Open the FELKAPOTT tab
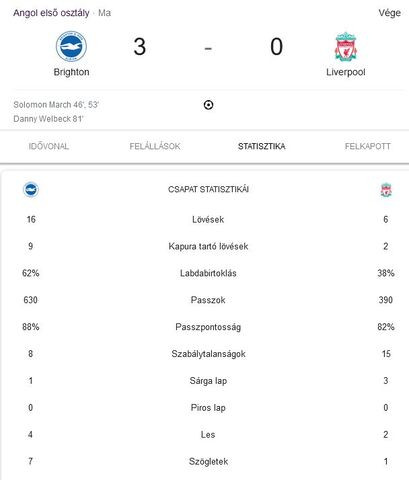 point(368,146)
